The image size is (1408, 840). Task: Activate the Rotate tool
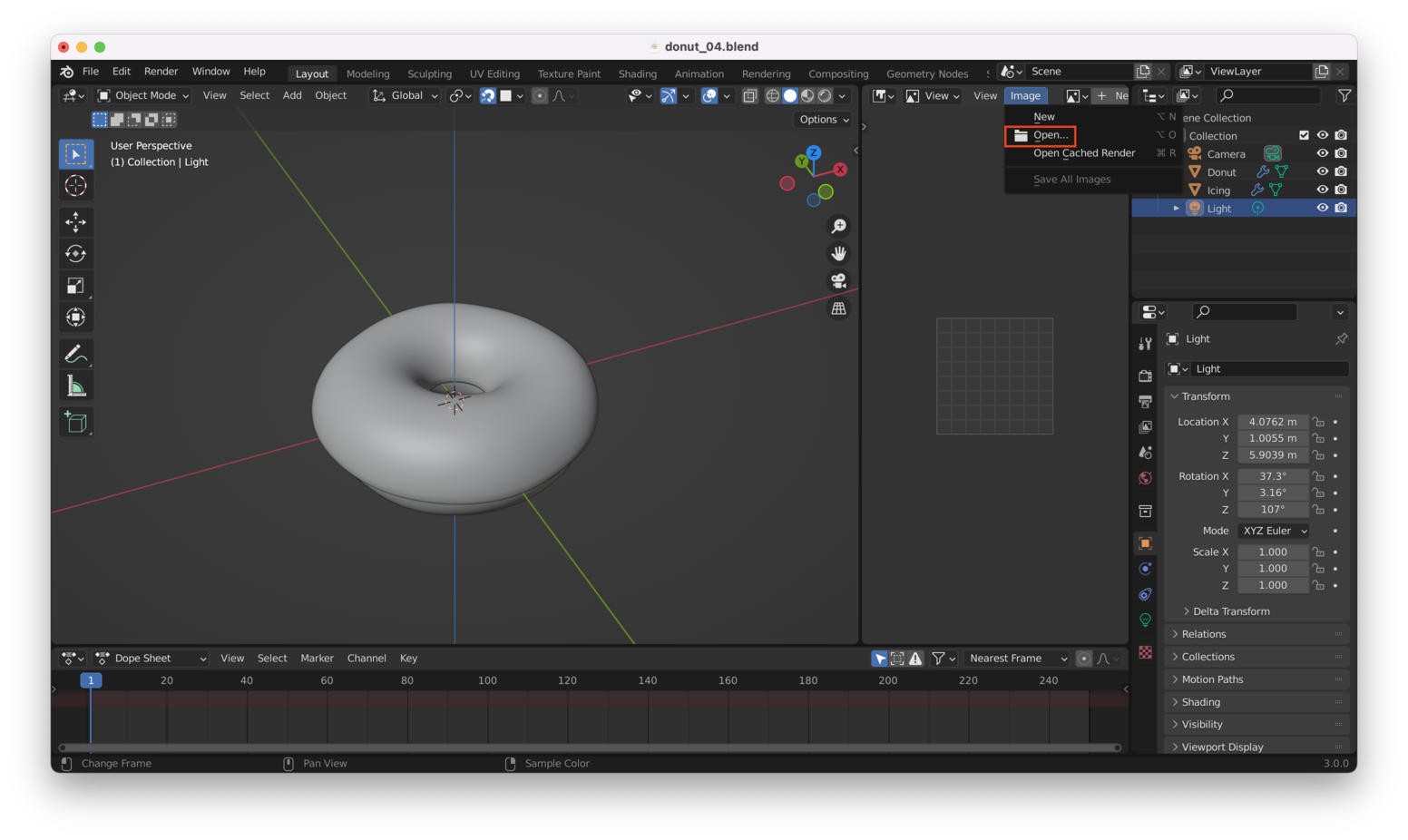76,253
